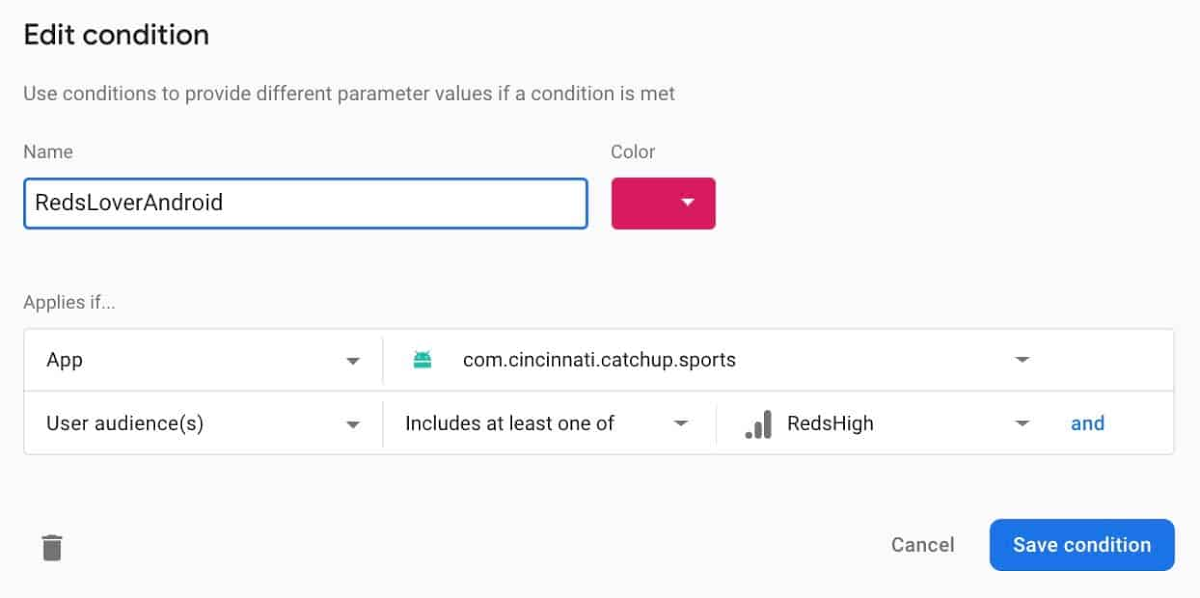Click the arrow beside User audience(s)

point(353,424)
